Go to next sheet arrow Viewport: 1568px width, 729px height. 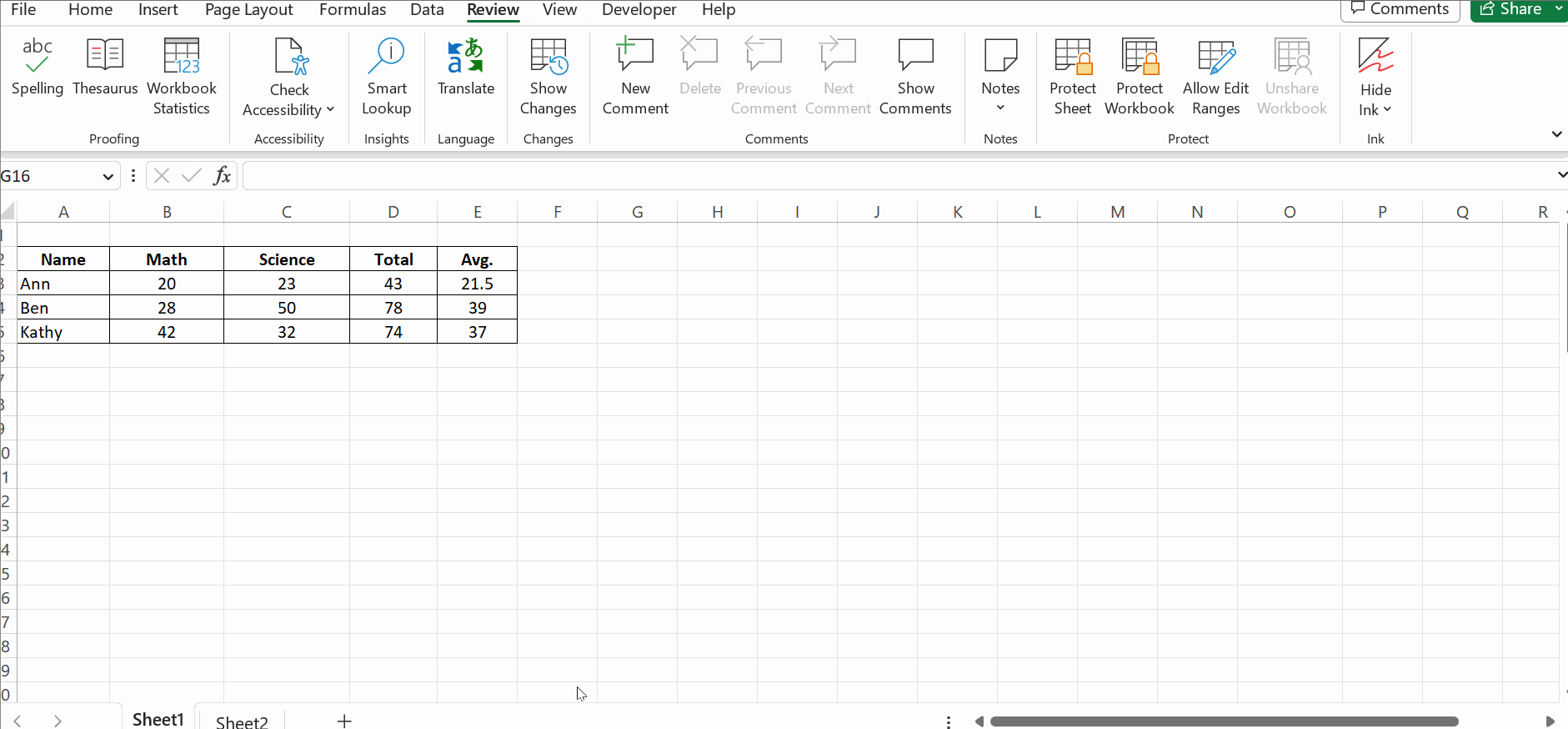tap(58, 721)
